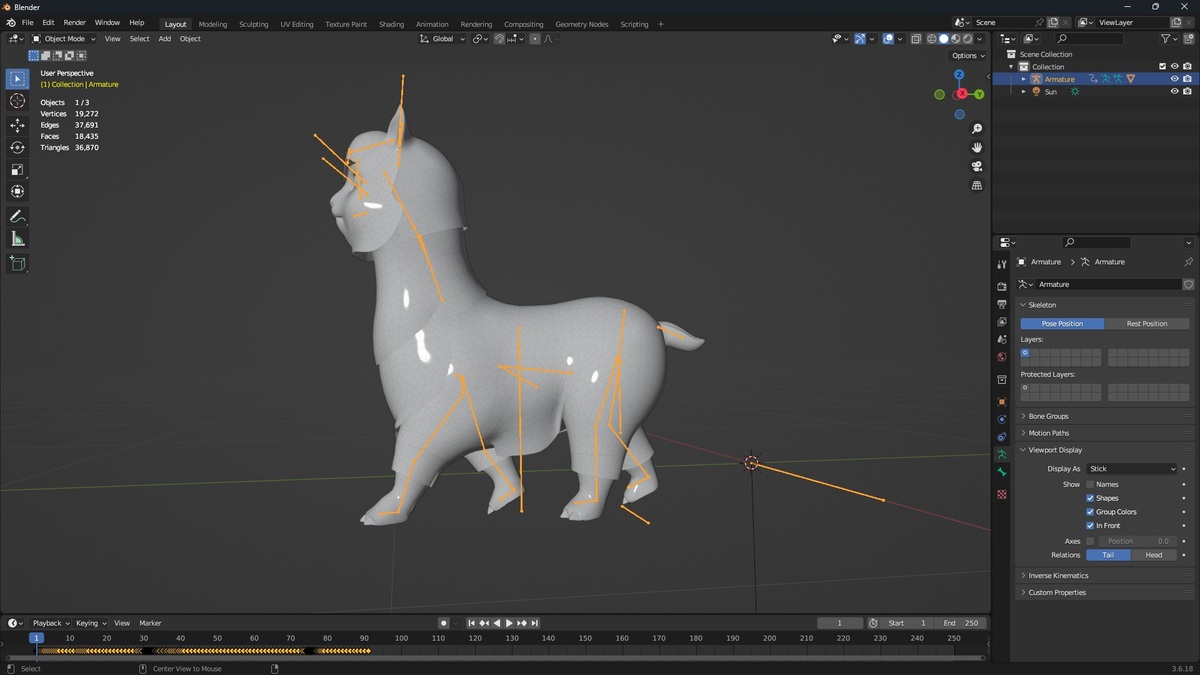Viewport: 1200px width, 675px height.
Task: Click the Pose Position button
Action: click(x=1062, y=324)
